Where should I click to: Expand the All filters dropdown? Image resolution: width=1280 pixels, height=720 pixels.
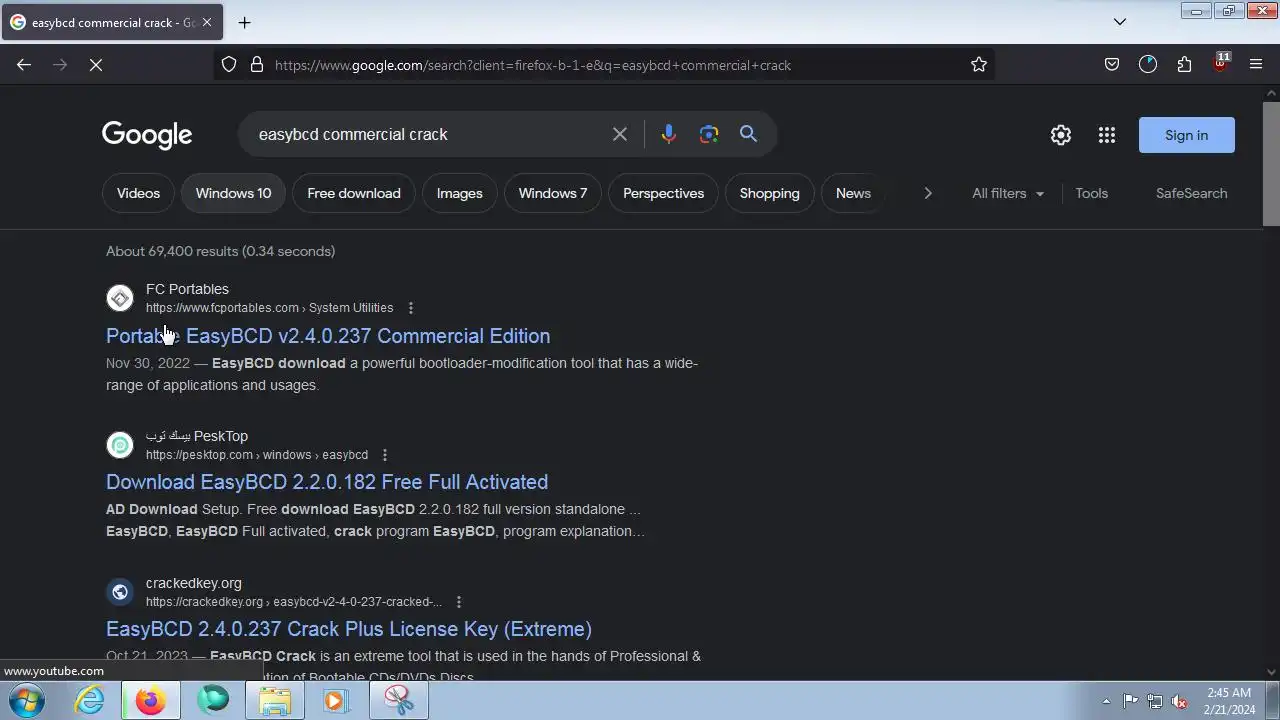[1008, 193]
